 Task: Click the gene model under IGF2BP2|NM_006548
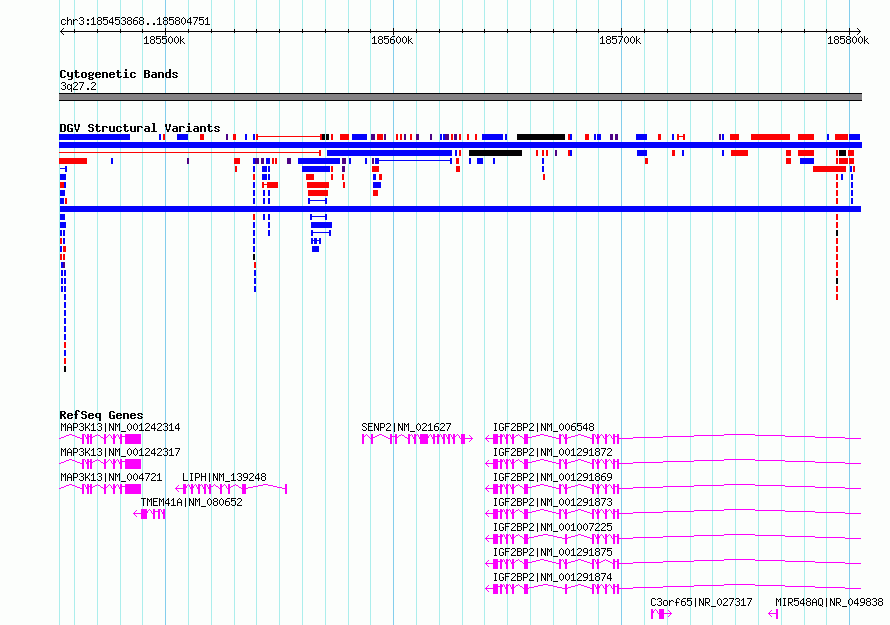(673, 438)
